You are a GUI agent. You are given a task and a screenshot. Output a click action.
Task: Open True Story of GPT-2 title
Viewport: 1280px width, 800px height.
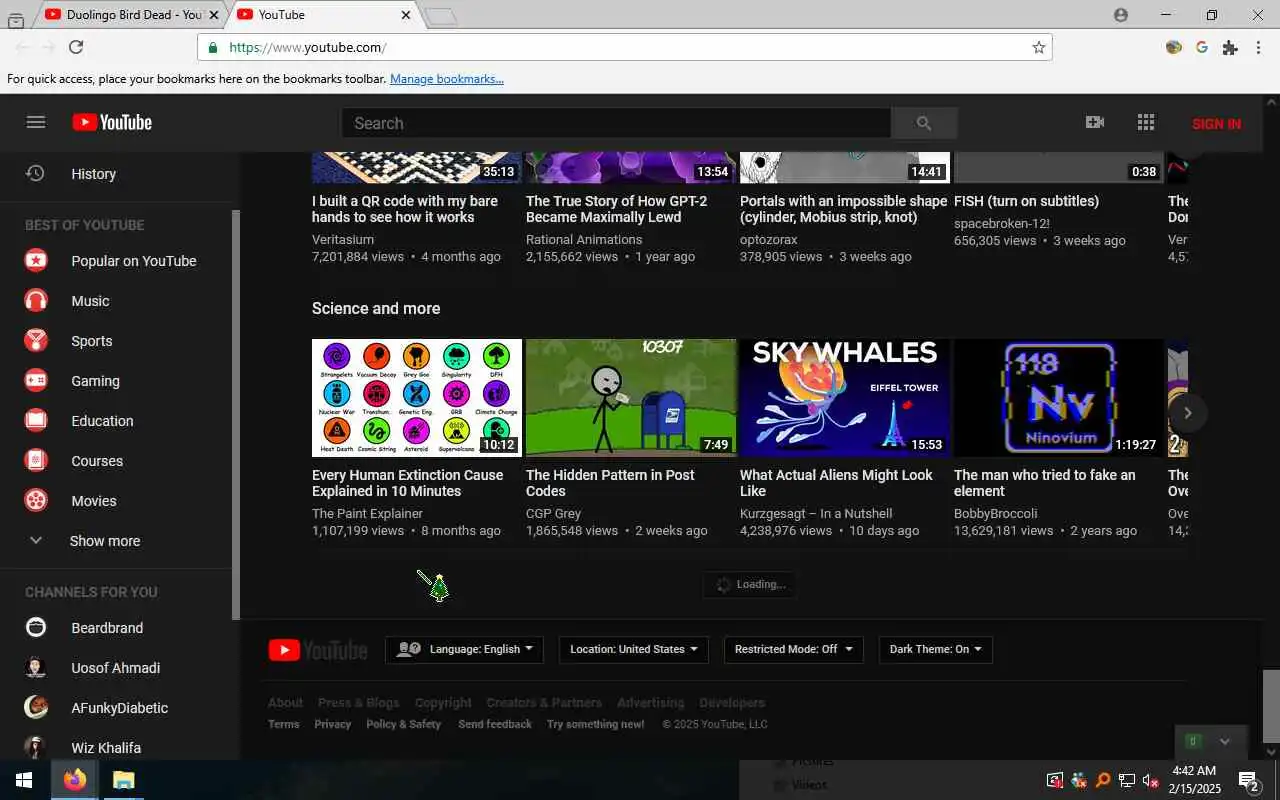tap(616, 209)
